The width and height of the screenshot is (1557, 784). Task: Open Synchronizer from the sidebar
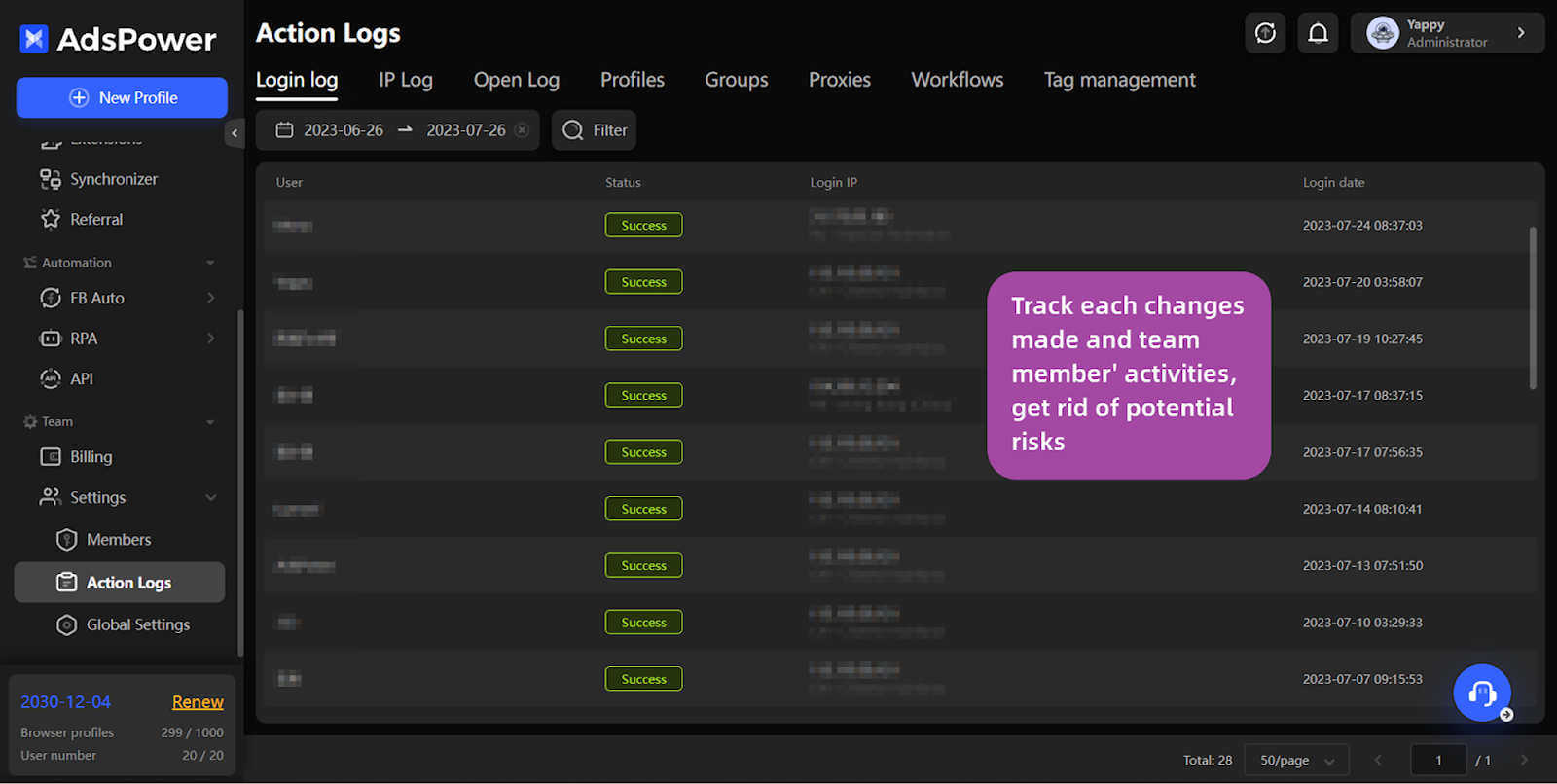(x=114, y=179)
